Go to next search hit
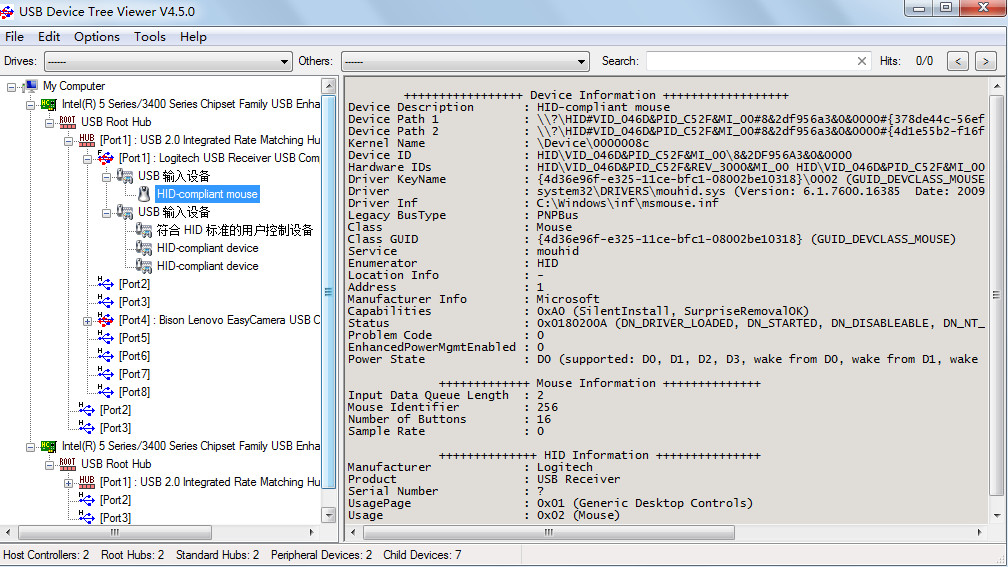 986,62
